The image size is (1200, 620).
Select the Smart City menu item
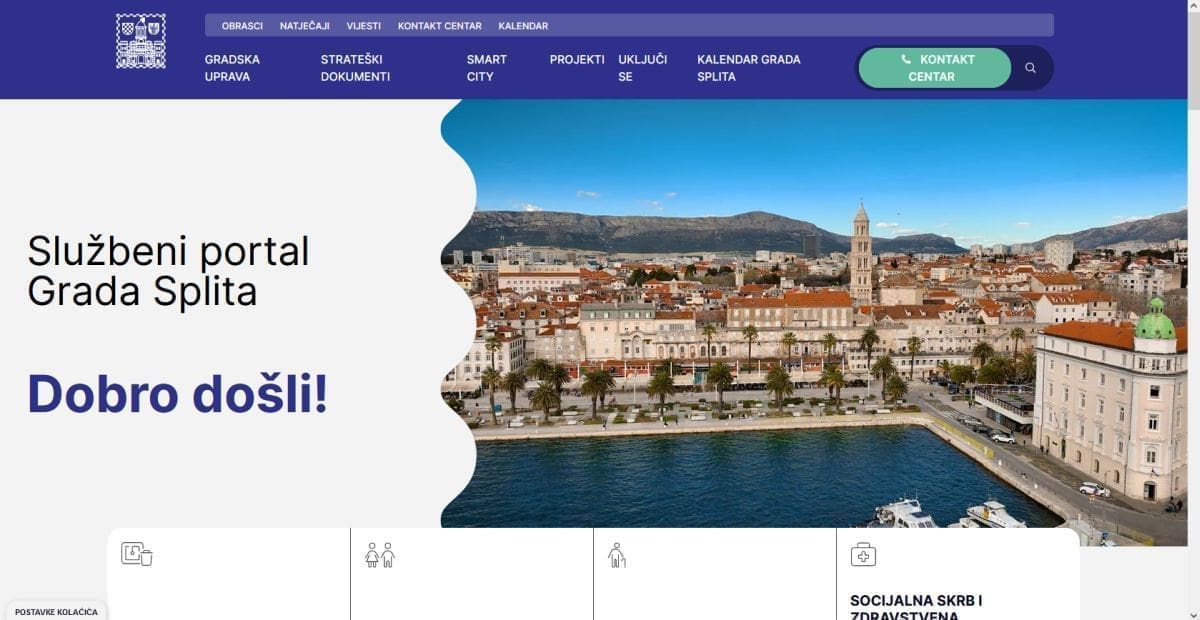pos(486,68)
